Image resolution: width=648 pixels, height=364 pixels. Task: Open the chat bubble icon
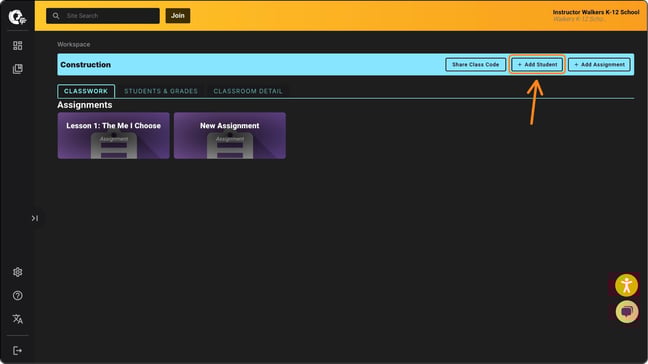(627, 312)
